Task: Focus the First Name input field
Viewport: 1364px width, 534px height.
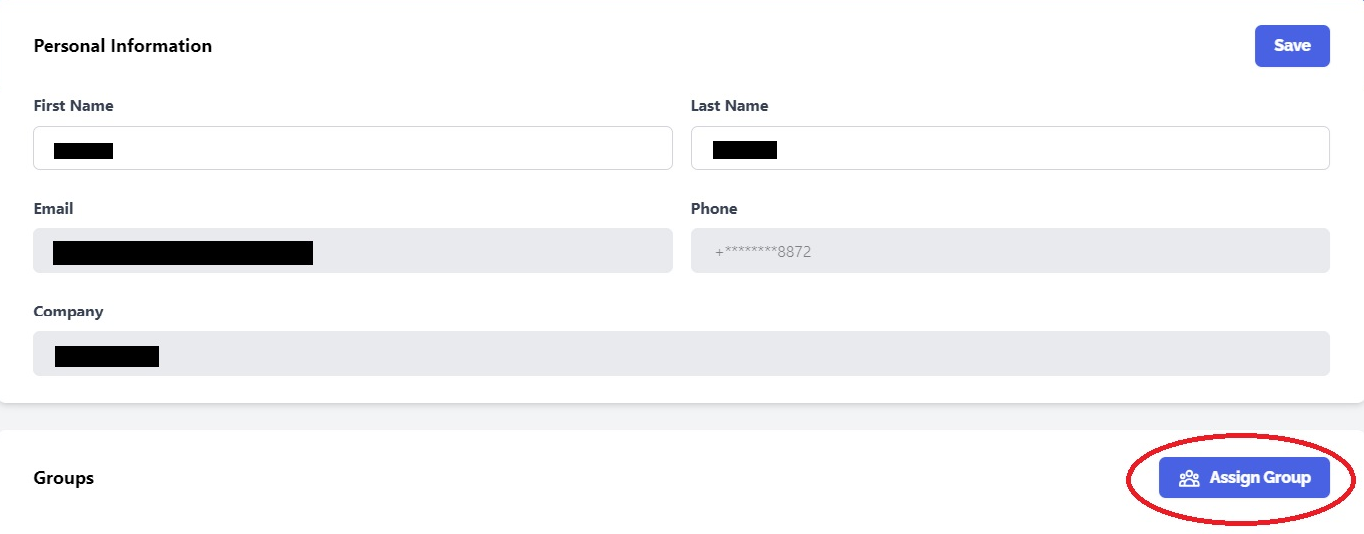Action: 353,148
